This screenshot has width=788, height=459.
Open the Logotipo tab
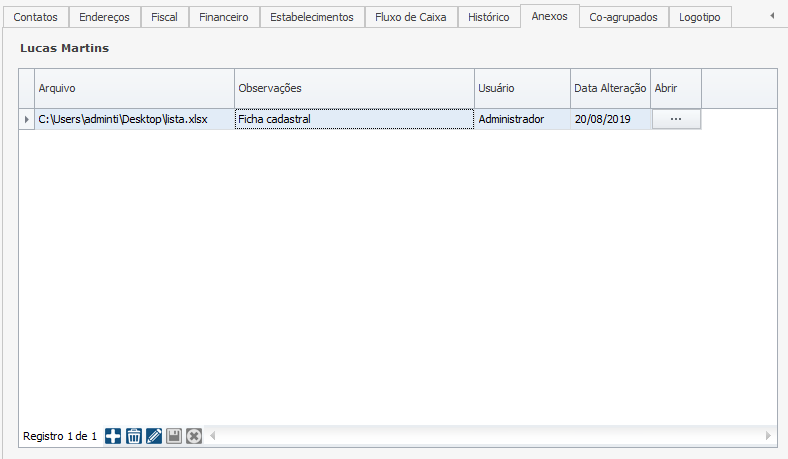pyautogui.click(x=699, y=17)
